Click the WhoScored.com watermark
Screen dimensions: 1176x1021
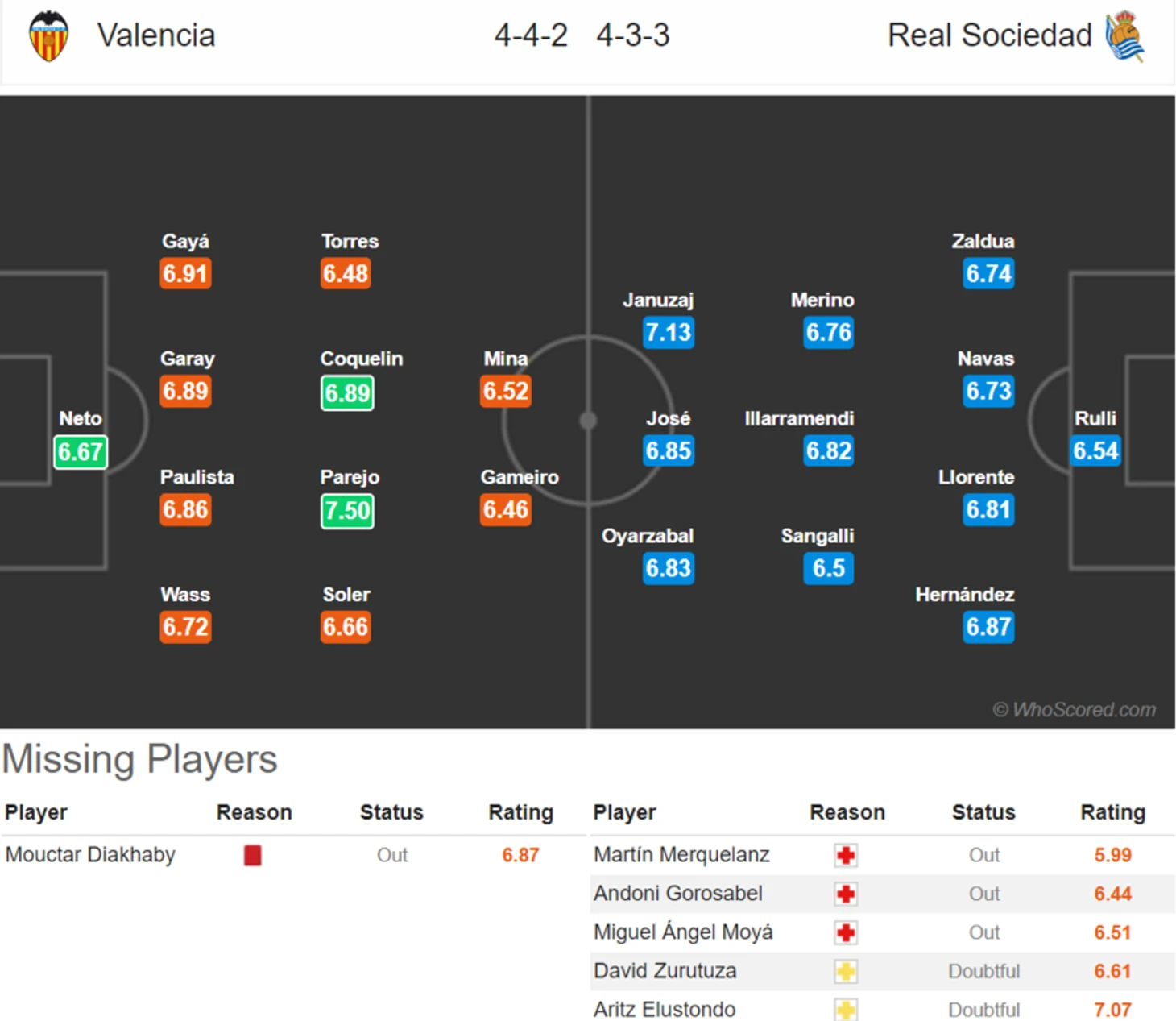[1075, 709]
